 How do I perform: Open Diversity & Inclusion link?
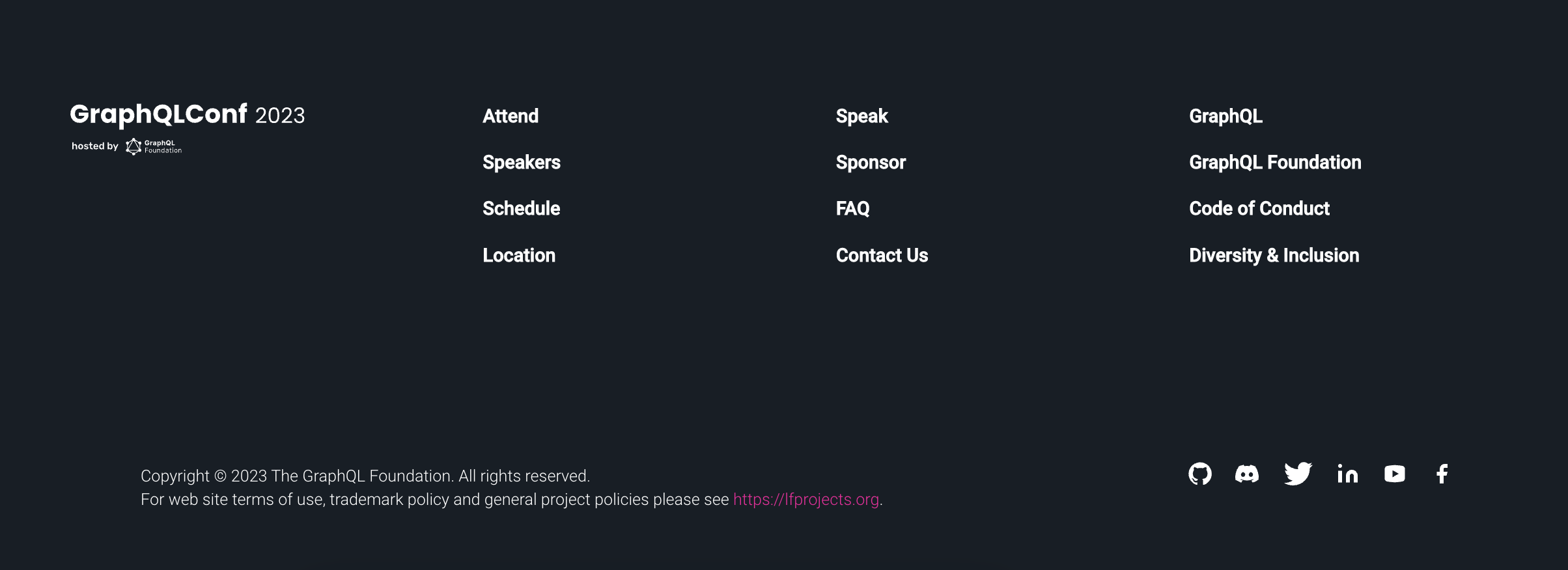(1274, 255)
